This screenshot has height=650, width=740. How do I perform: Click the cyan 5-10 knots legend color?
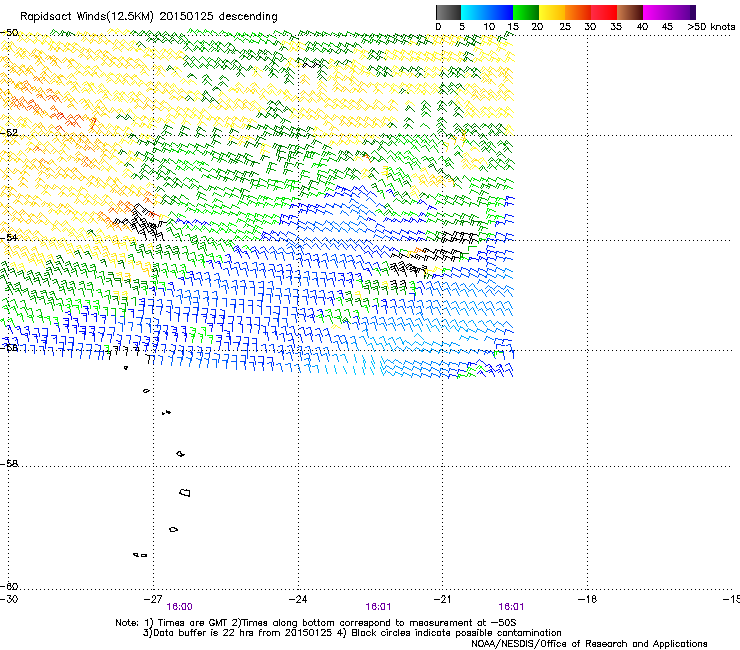point(473,12)
